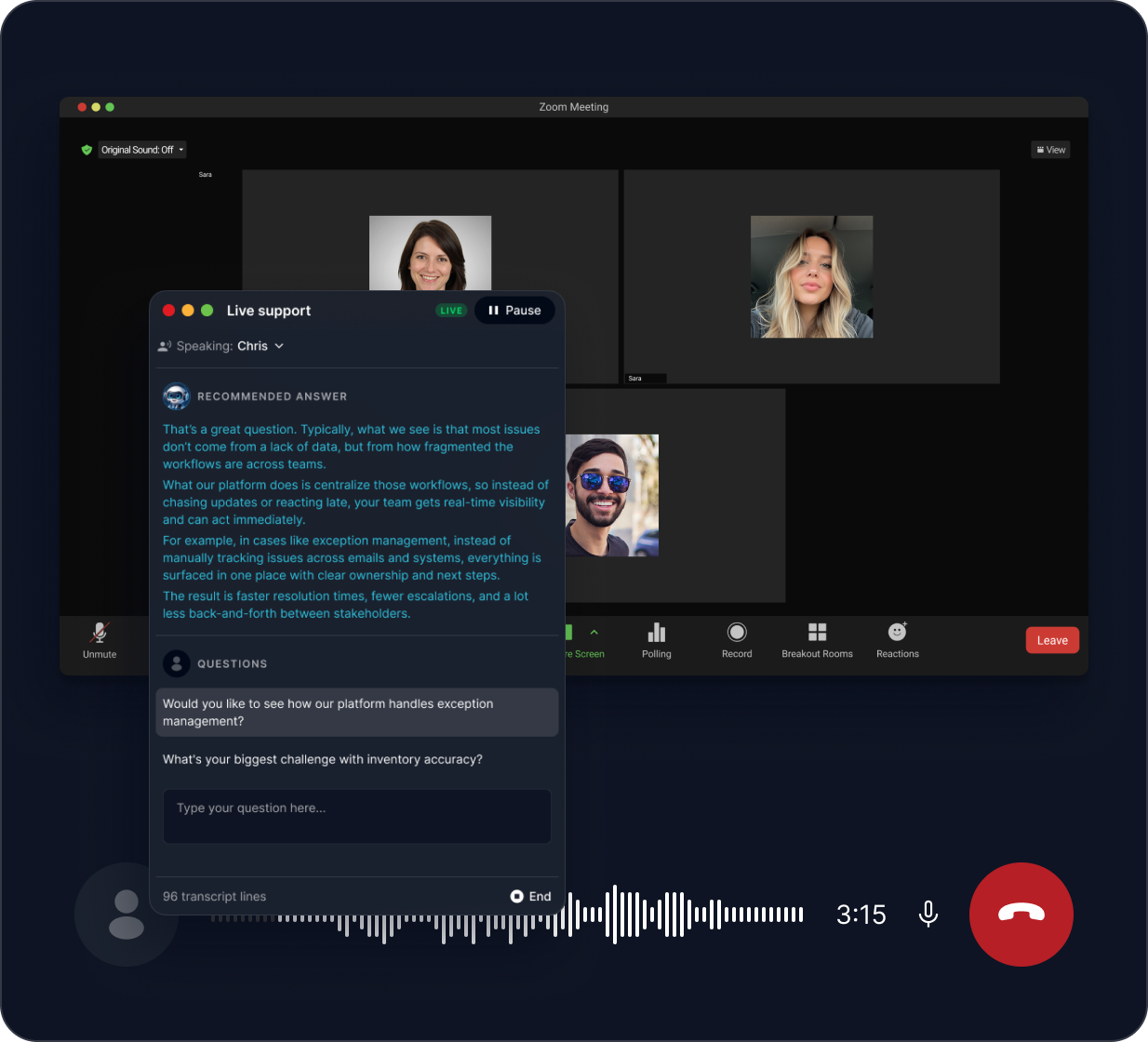This screenshot has height=1042, width=1148.
Task: Leave the Zoom meeting
Action: pos(1052,640)
